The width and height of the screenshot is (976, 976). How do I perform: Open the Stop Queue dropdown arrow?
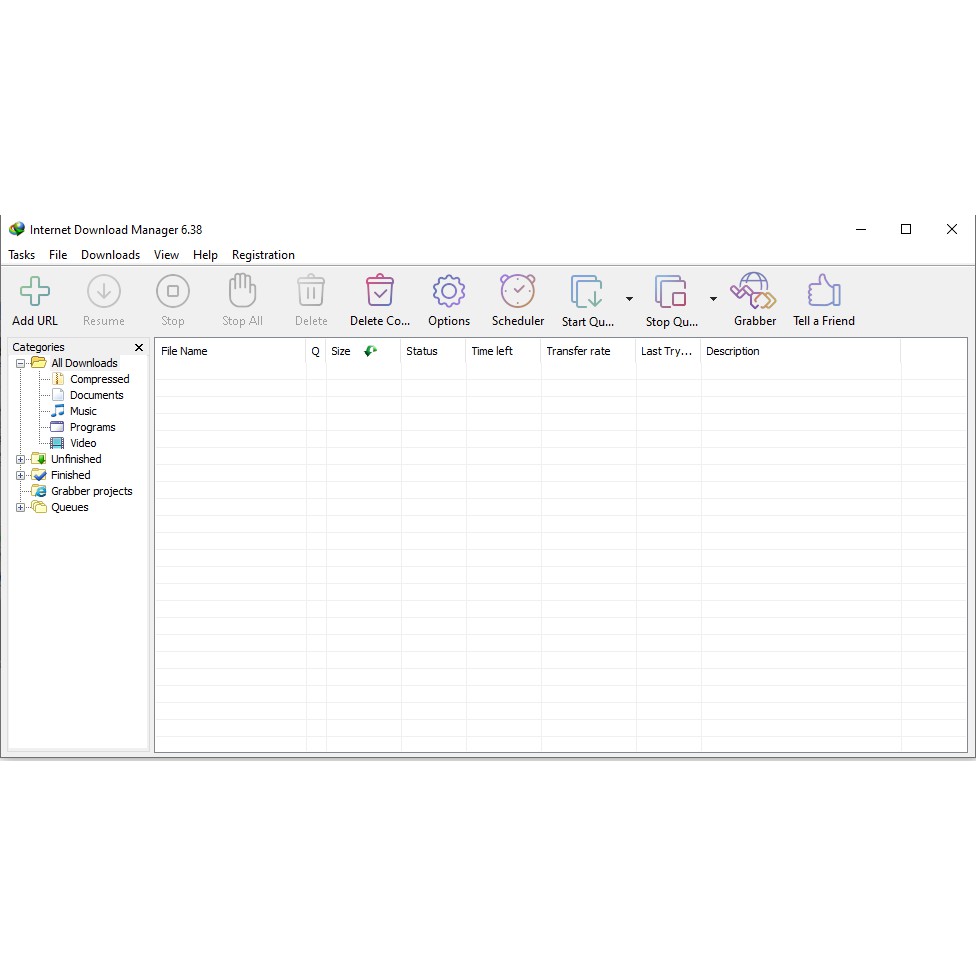tap(713, 299)
